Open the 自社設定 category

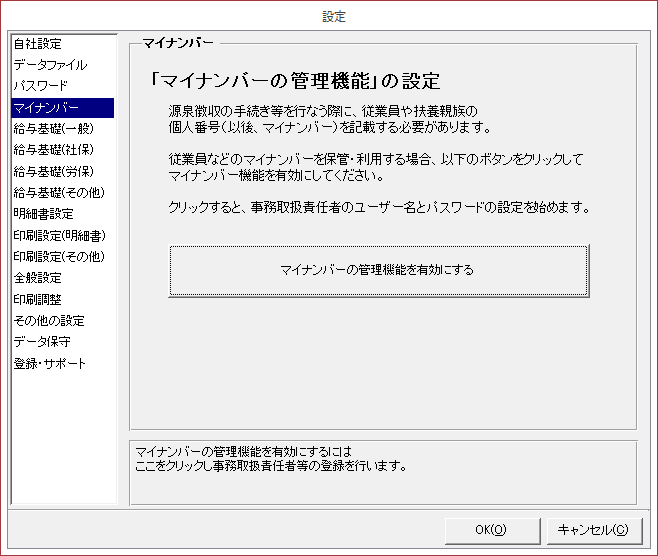coord(38,44)
